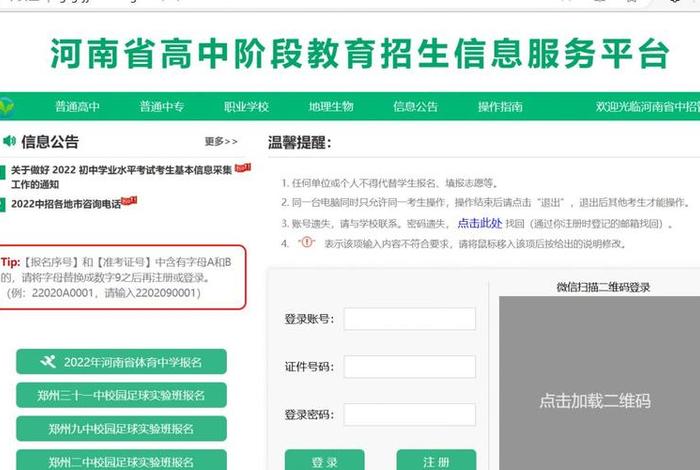
Task: Click the speaker icon beside 信息公告
Action: tap(9, 141)
